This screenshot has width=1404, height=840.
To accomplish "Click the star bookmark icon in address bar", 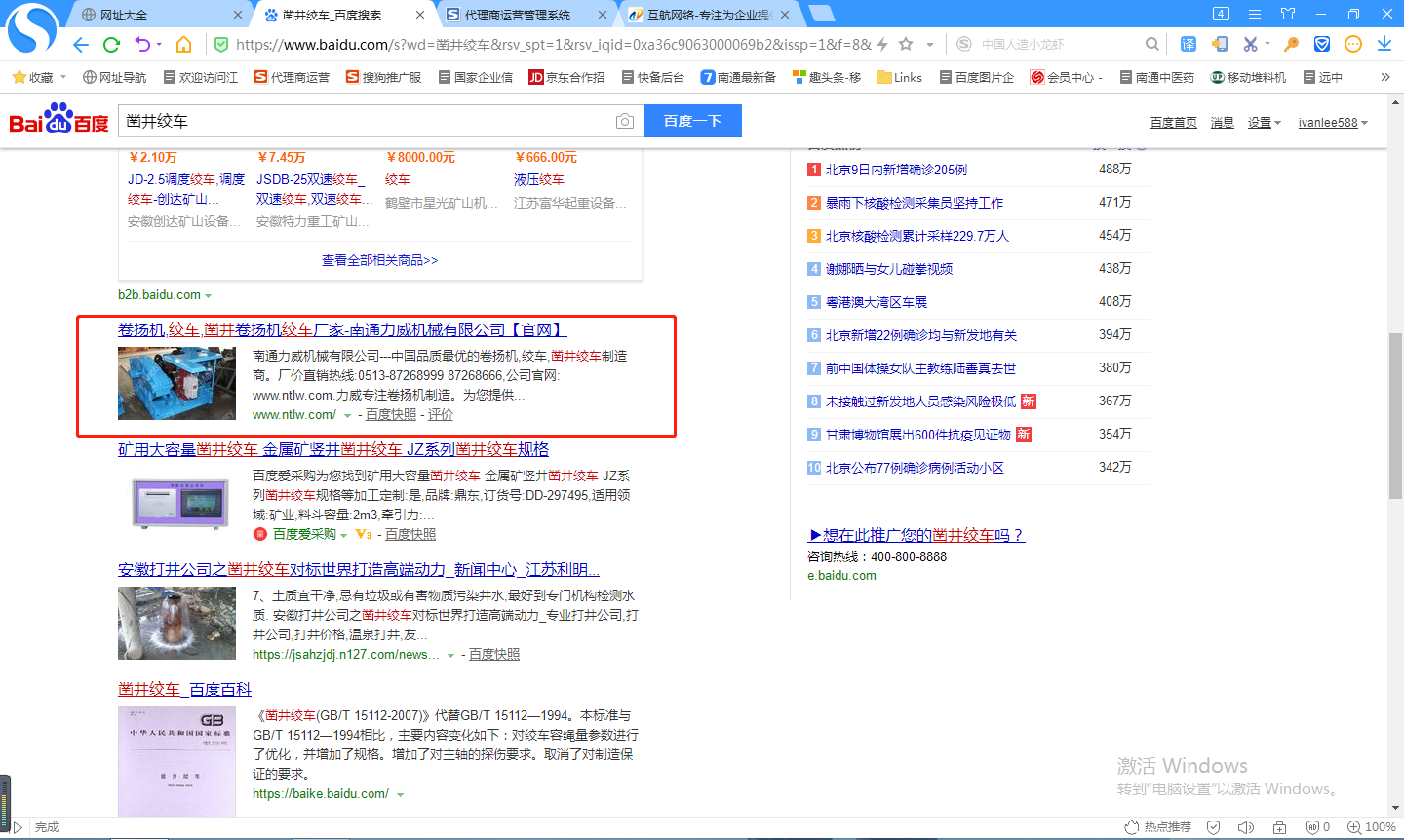I will [906, 45].
